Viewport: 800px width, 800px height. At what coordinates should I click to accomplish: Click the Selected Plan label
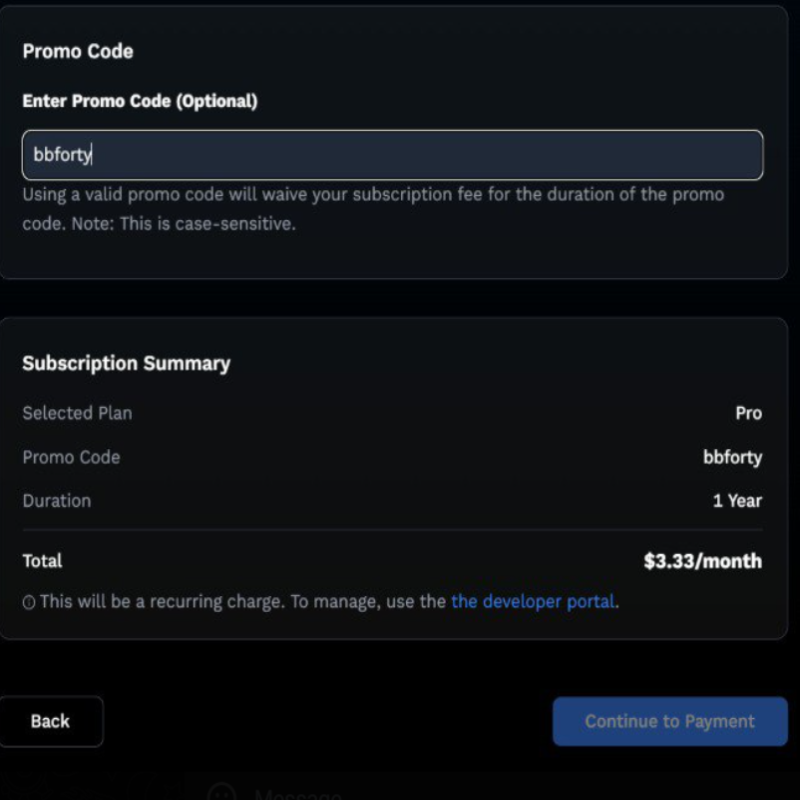pyautogui.click(x=77, y=413)
